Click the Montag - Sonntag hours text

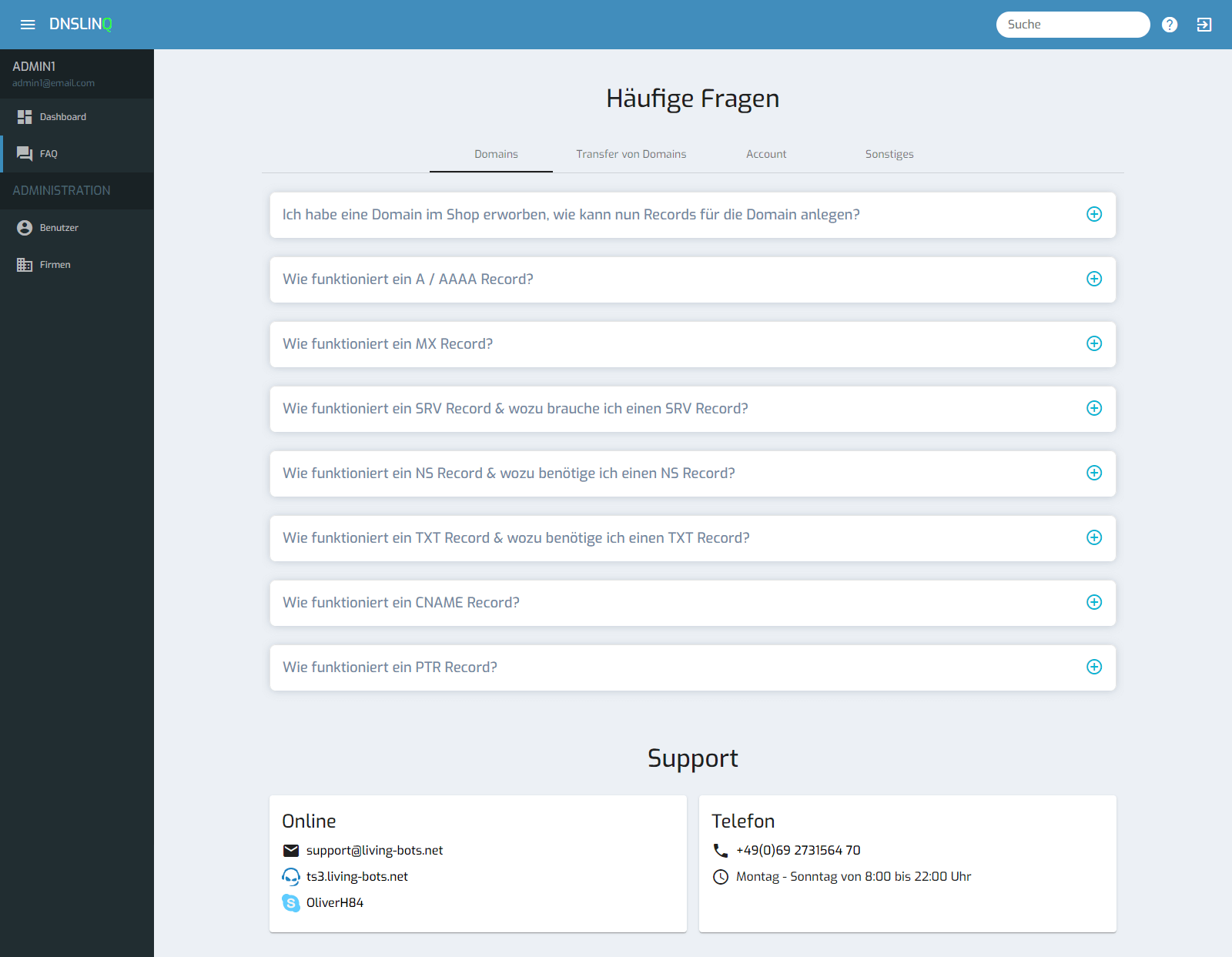coord(853,877)
